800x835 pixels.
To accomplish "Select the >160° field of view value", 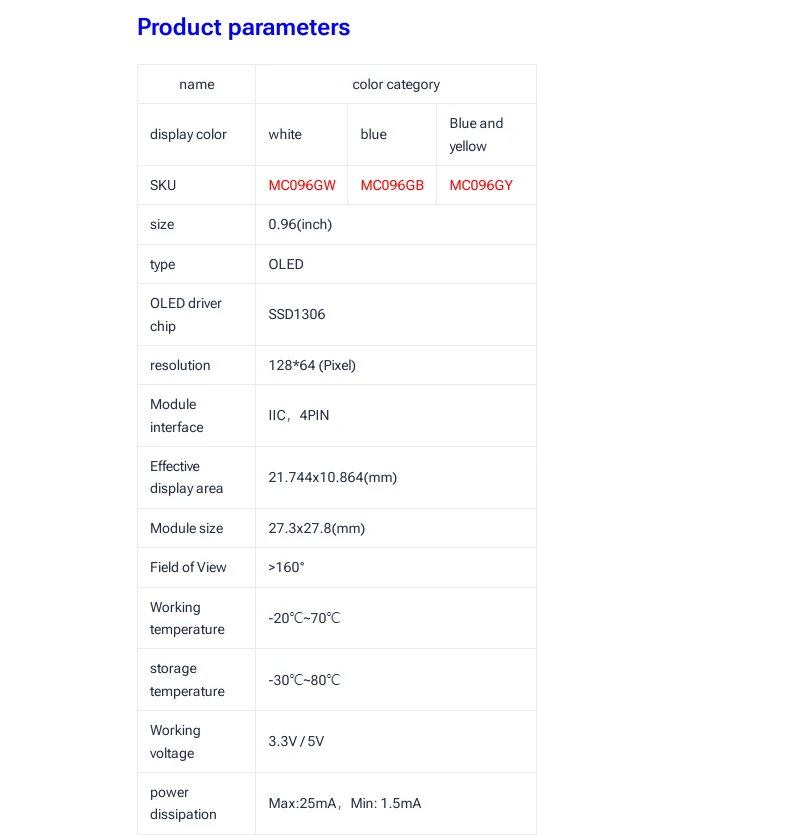I will coord(286,568).
